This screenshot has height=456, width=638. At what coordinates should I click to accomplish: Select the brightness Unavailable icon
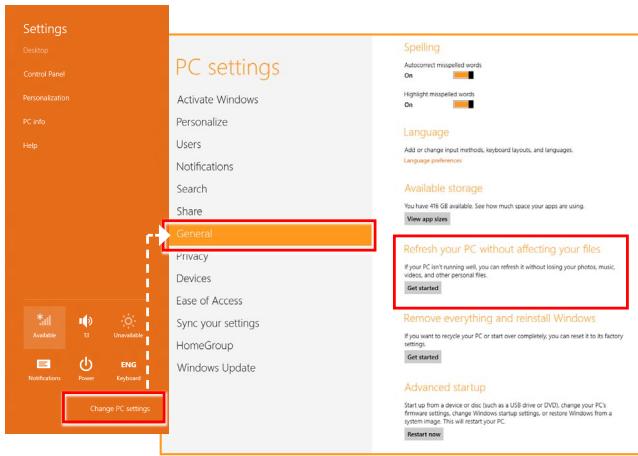[x=128, y=326]
